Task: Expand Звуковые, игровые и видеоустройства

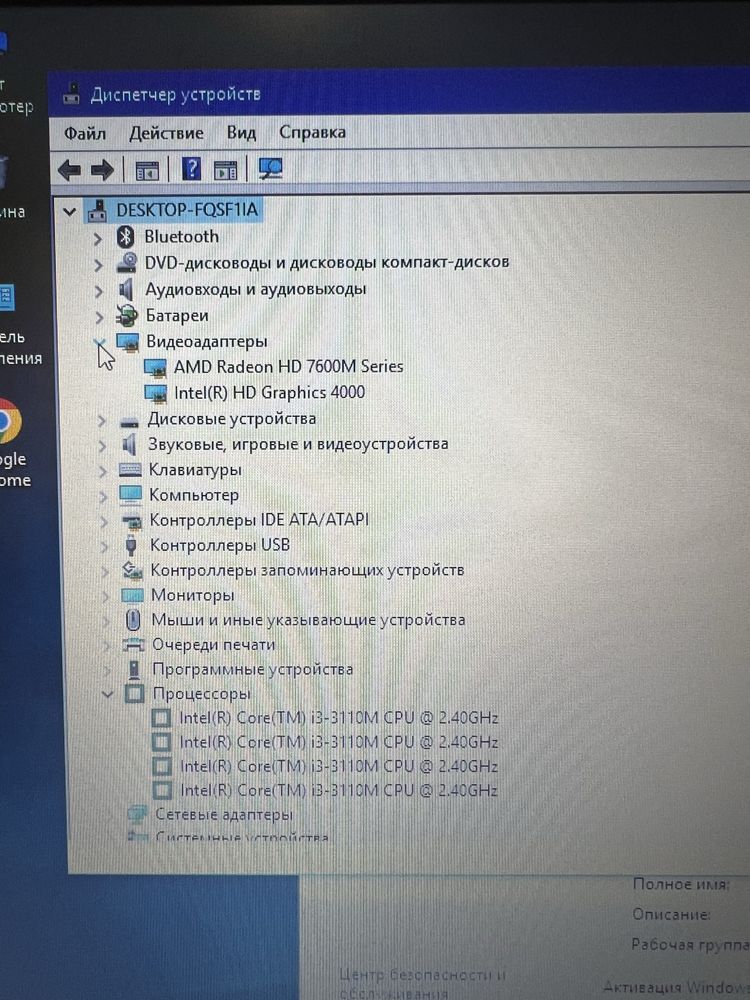Action: [x=102, y=446]
